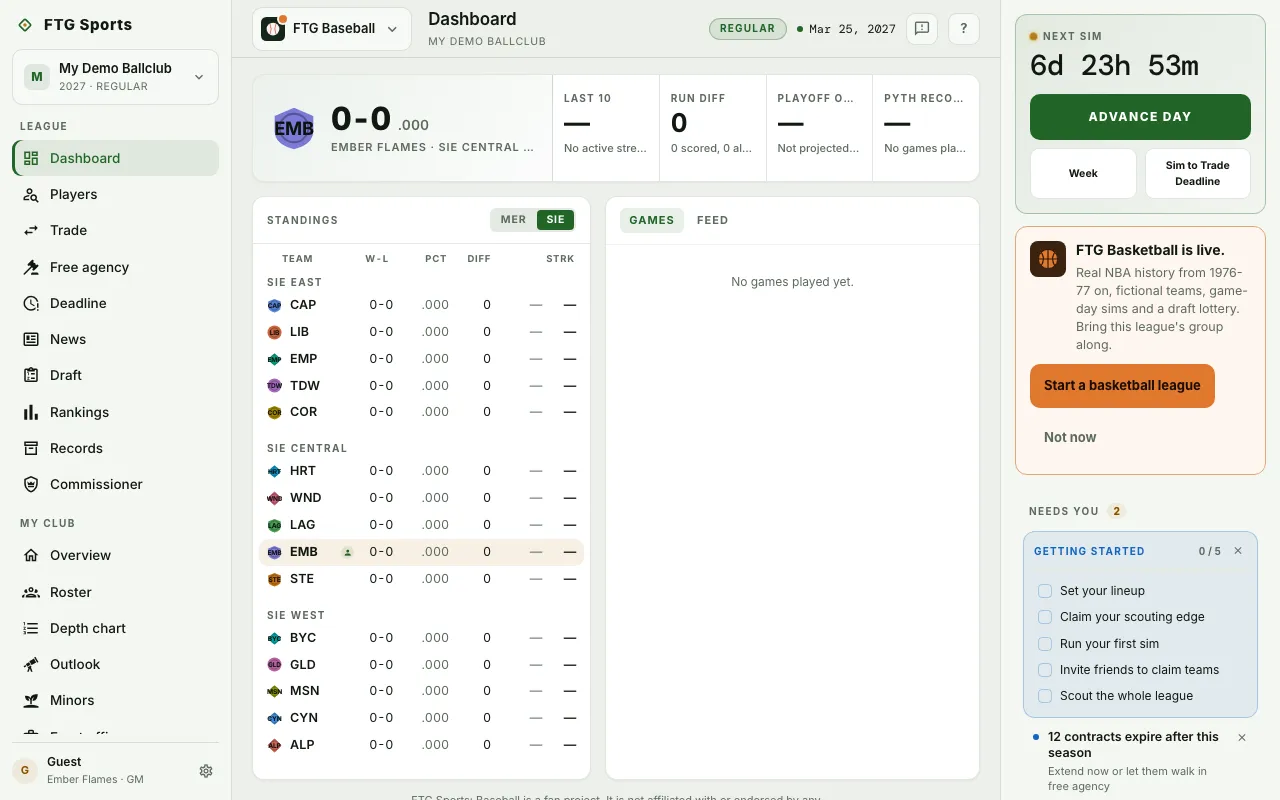Open Roster in the sidebar
Viewport: 1280px width, 800px height.
tap(115, 592)
